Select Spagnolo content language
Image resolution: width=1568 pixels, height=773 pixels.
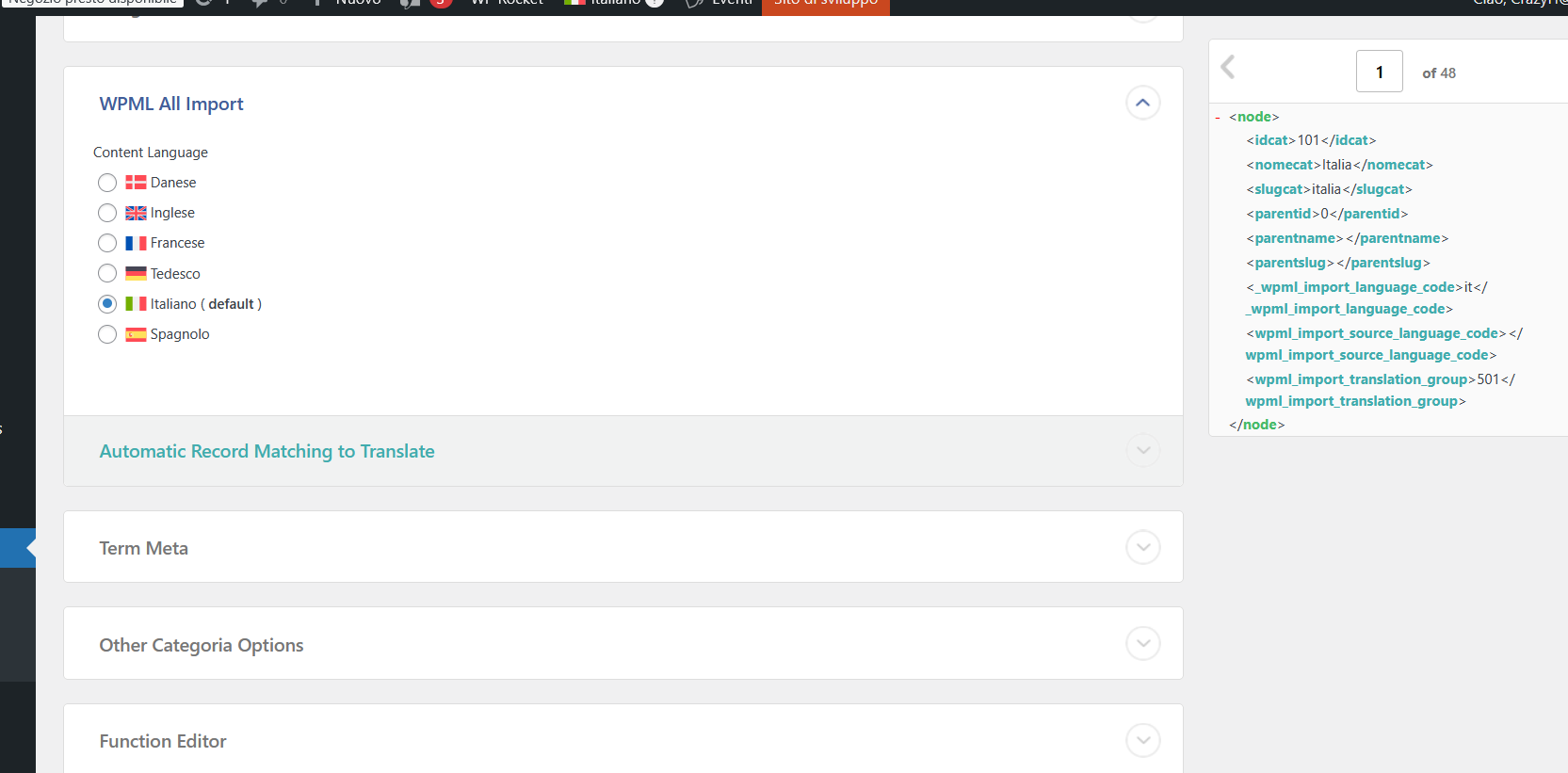(x=107, y=334)
